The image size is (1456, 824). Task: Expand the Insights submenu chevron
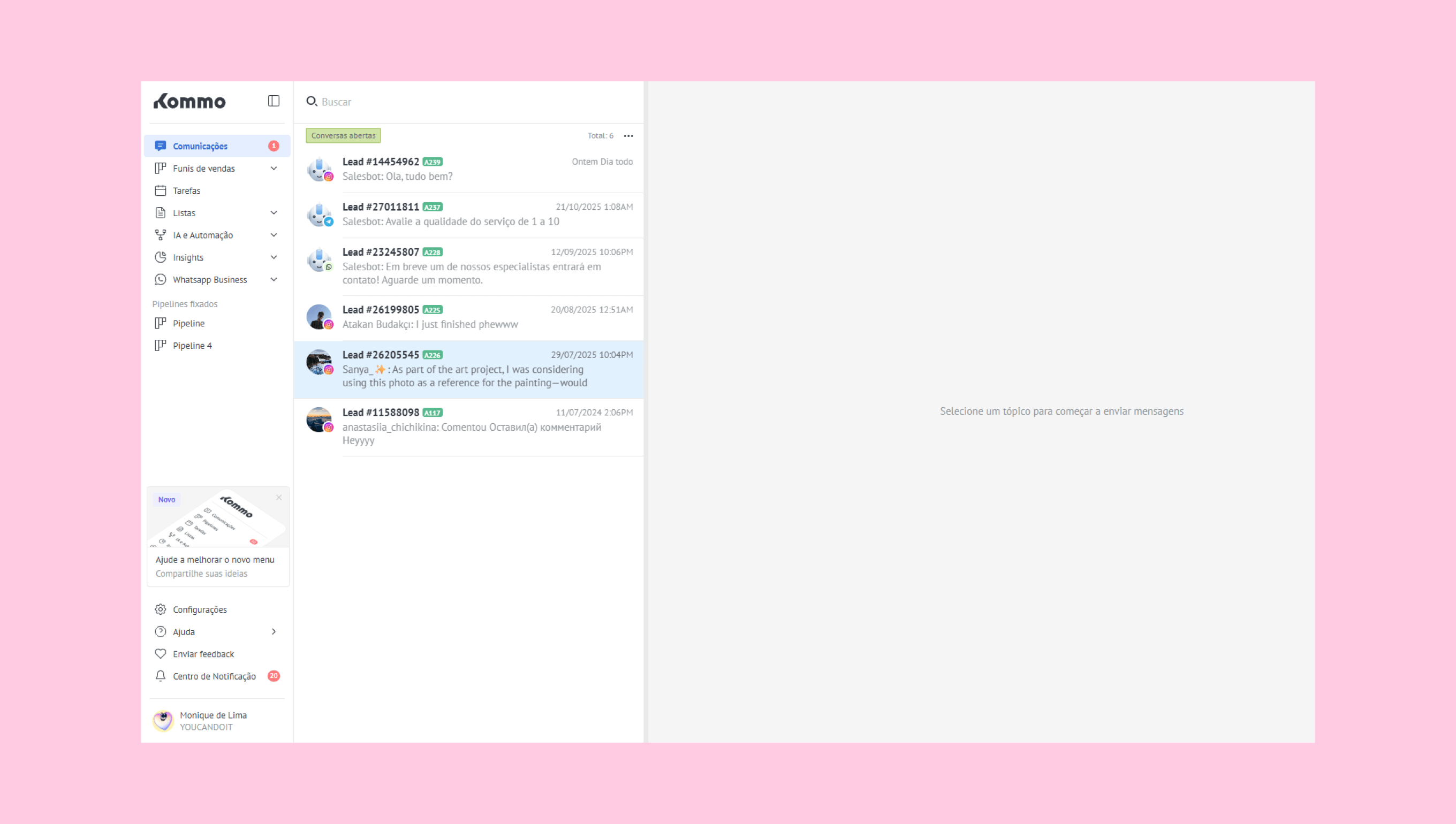[274, 257]
